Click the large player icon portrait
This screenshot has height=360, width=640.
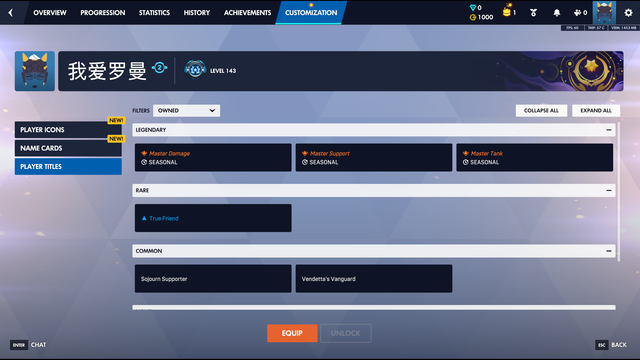(x=35, y=71)
